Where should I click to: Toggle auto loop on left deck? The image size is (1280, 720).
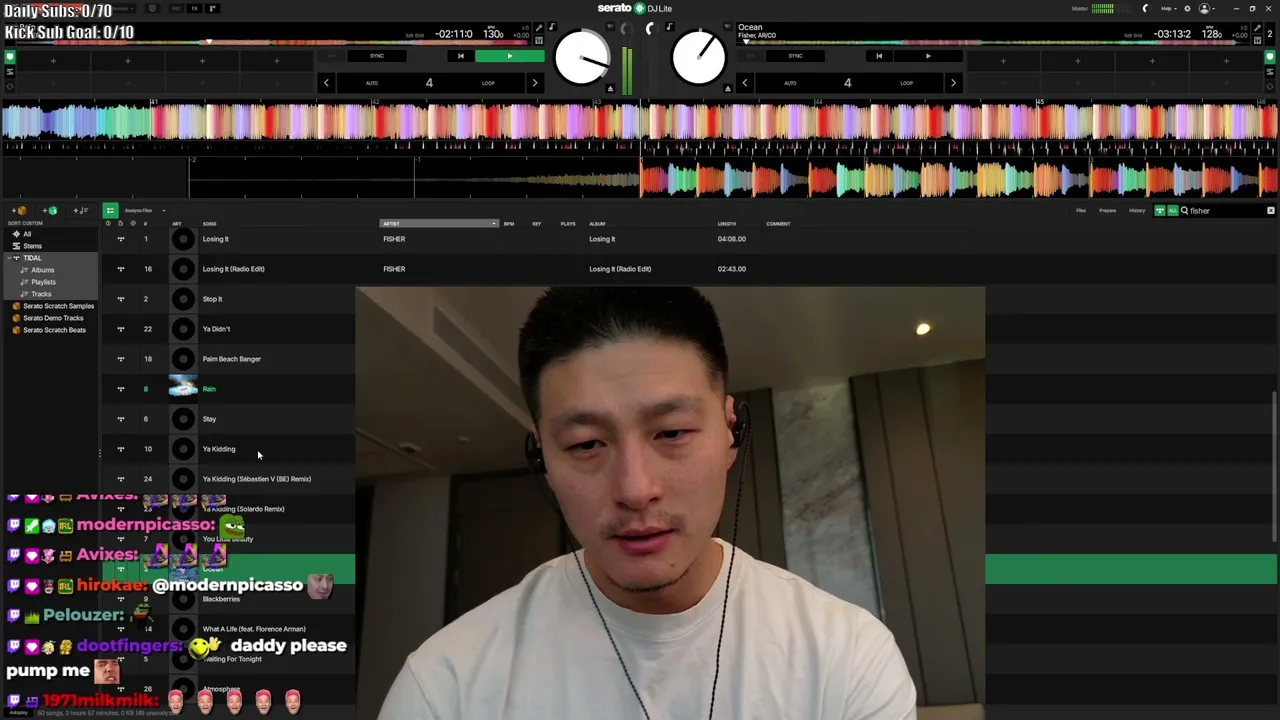tap(372, 83)
